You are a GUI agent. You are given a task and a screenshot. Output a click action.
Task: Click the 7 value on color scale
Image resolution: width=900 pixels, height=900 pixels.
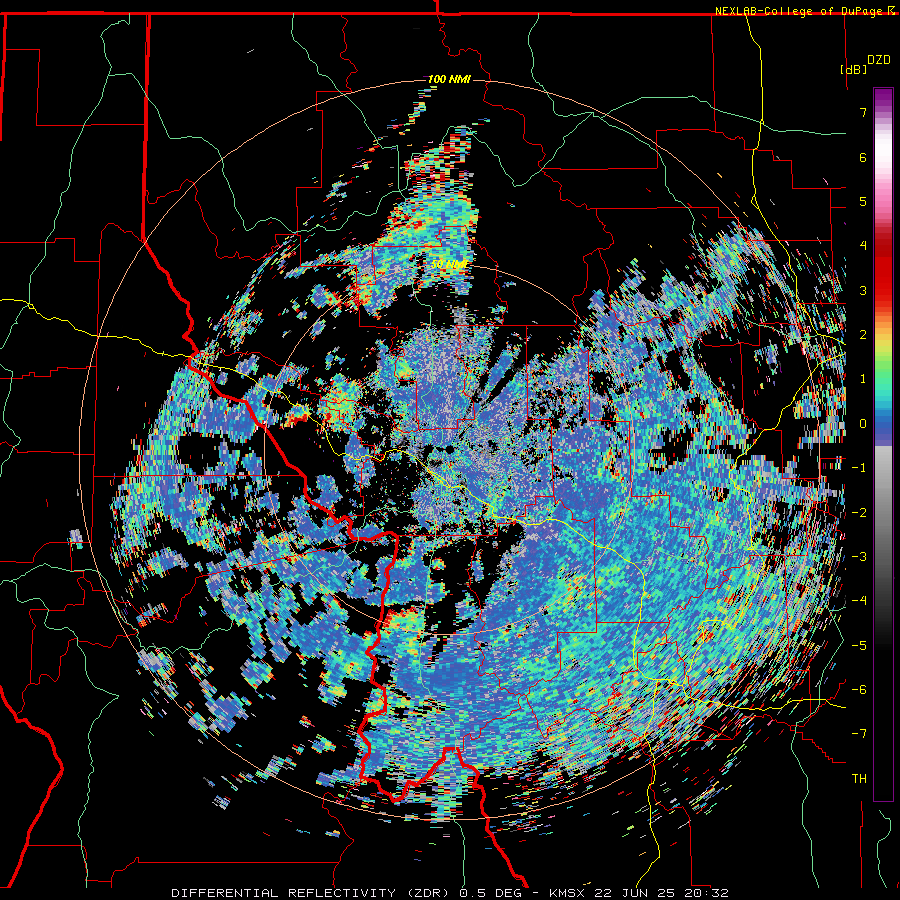point(863,112)
